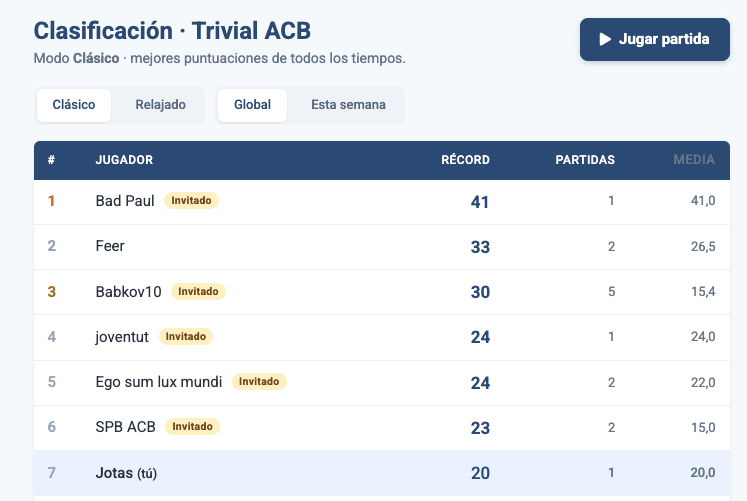Screen dimensions: 747x501
Task: Click the Invitado badge next to SPB ACB
Action: [x=192, y=427]
